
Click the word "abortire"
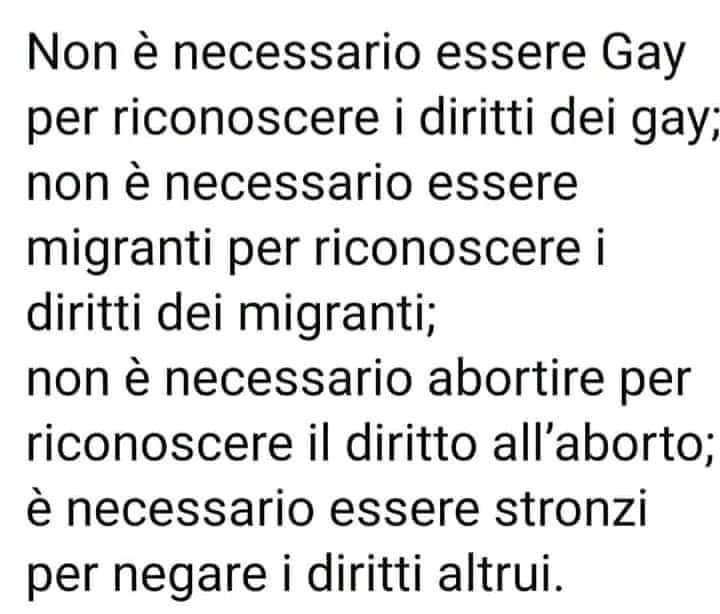(516, 377)
